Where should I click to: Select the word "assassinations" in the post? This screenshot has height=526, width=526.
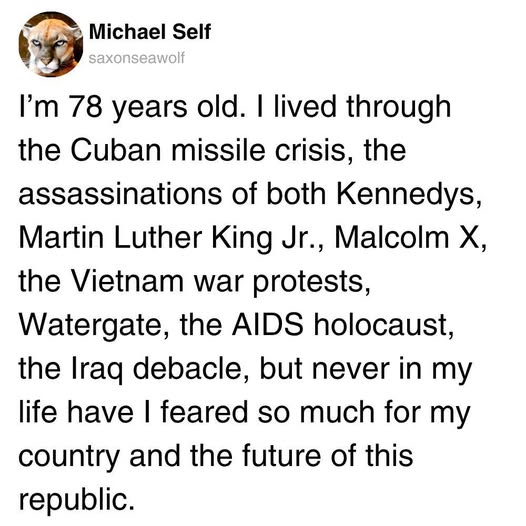120,195
